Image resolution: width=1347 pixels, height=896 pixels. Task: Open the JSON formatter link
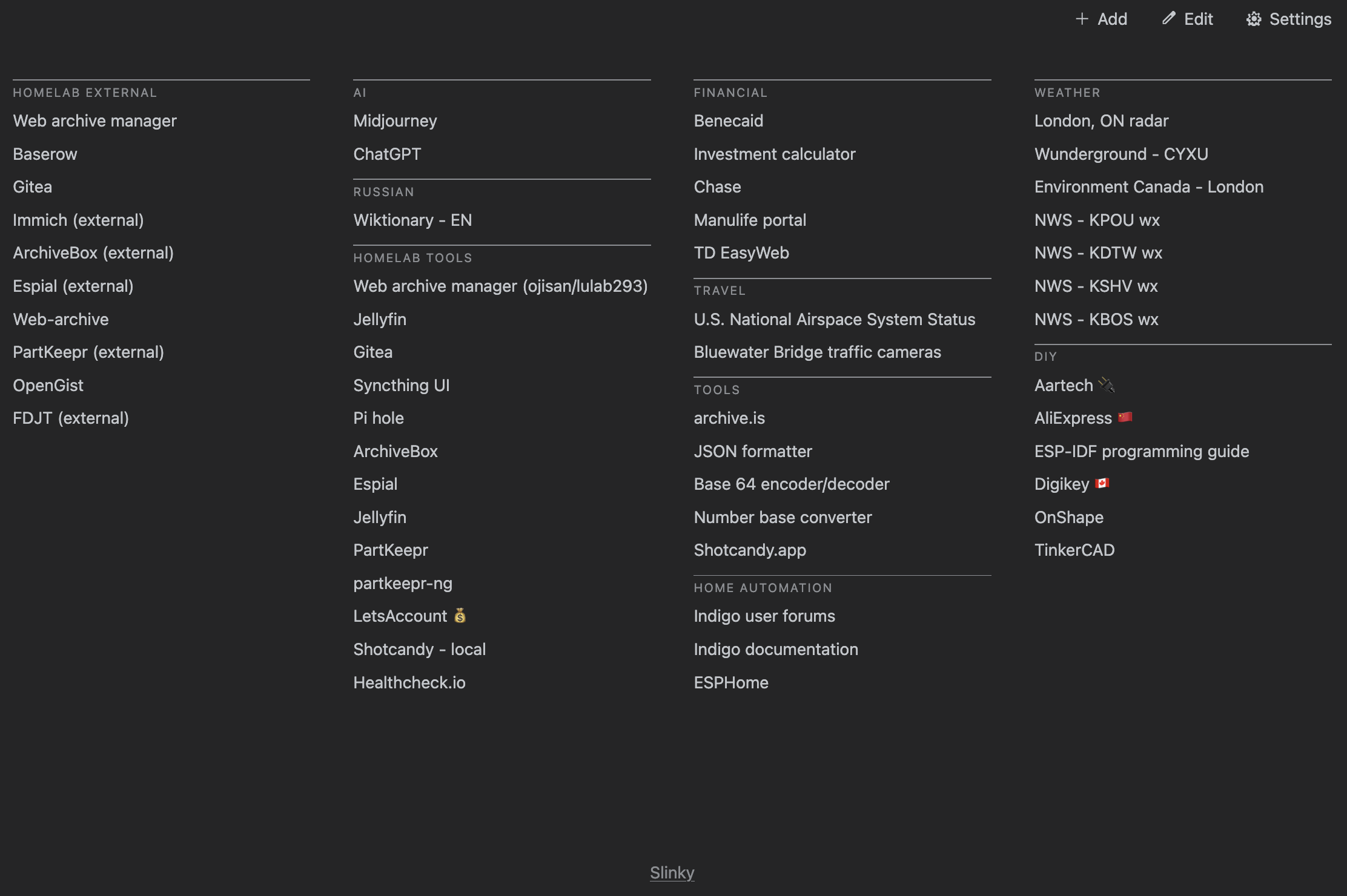[x=753, y=451]
